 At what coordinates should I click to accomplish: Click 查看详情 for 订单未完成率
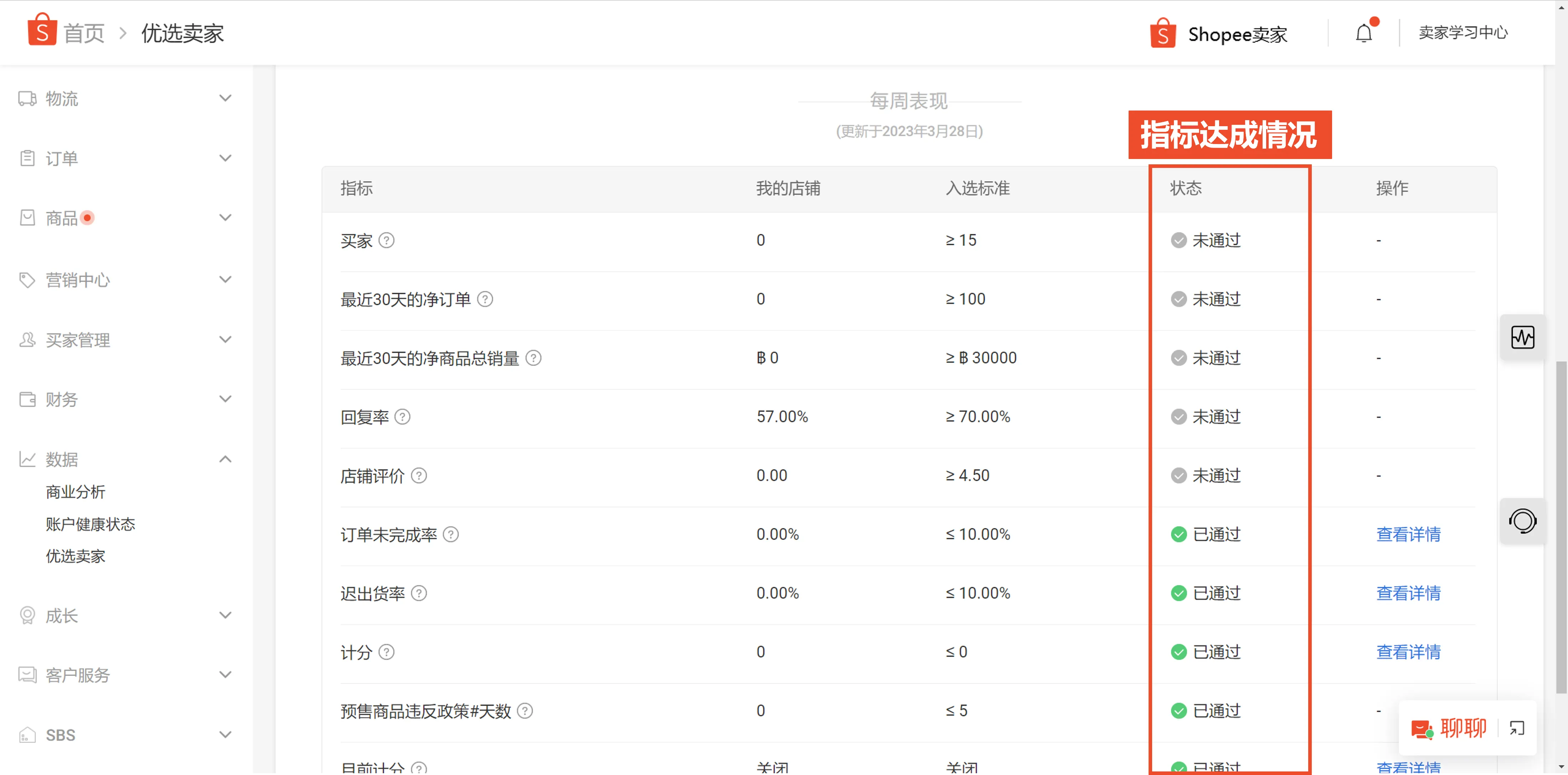(x=1408, y=534)
